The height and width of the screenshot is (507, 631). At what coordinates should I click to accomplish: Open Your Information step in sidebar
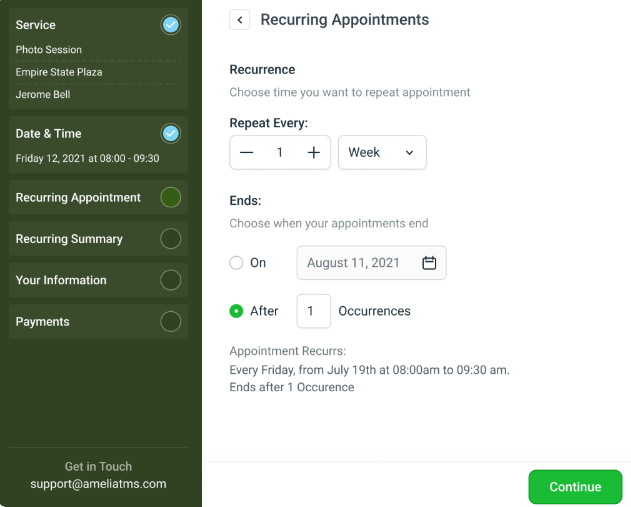coord(61,280)
